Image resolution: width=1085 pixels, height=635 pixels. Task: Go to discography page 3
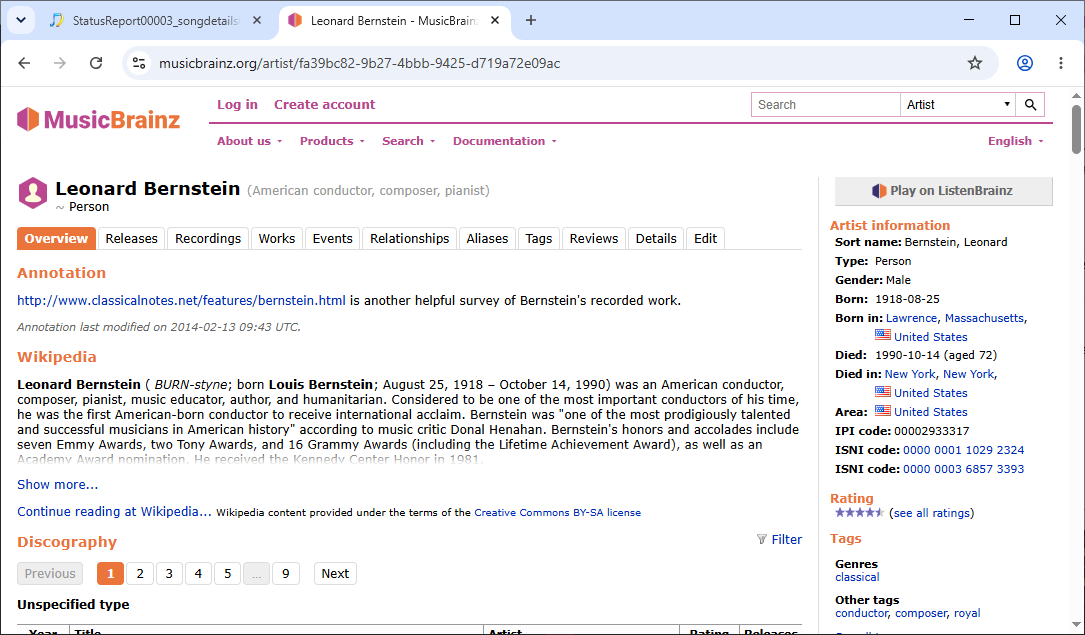169,573
